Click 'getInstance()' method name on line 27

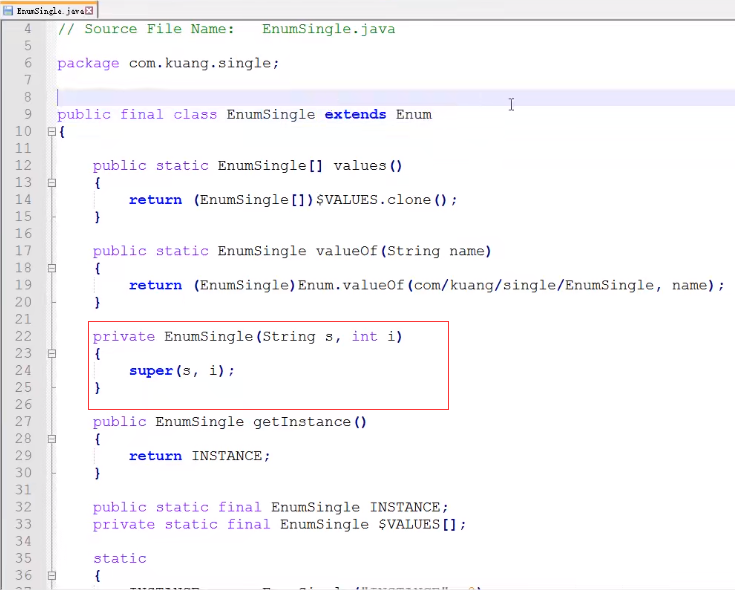click(x=310, y=422)
